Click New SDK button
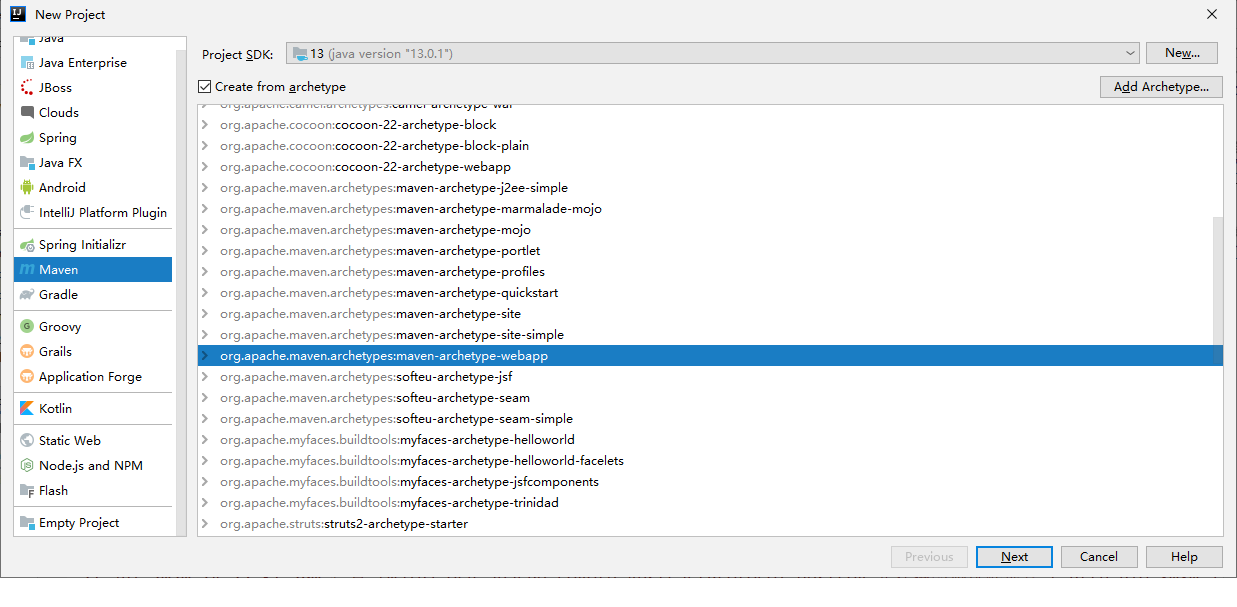Viewport: 1237px width, 607px height. (1182, 53)
